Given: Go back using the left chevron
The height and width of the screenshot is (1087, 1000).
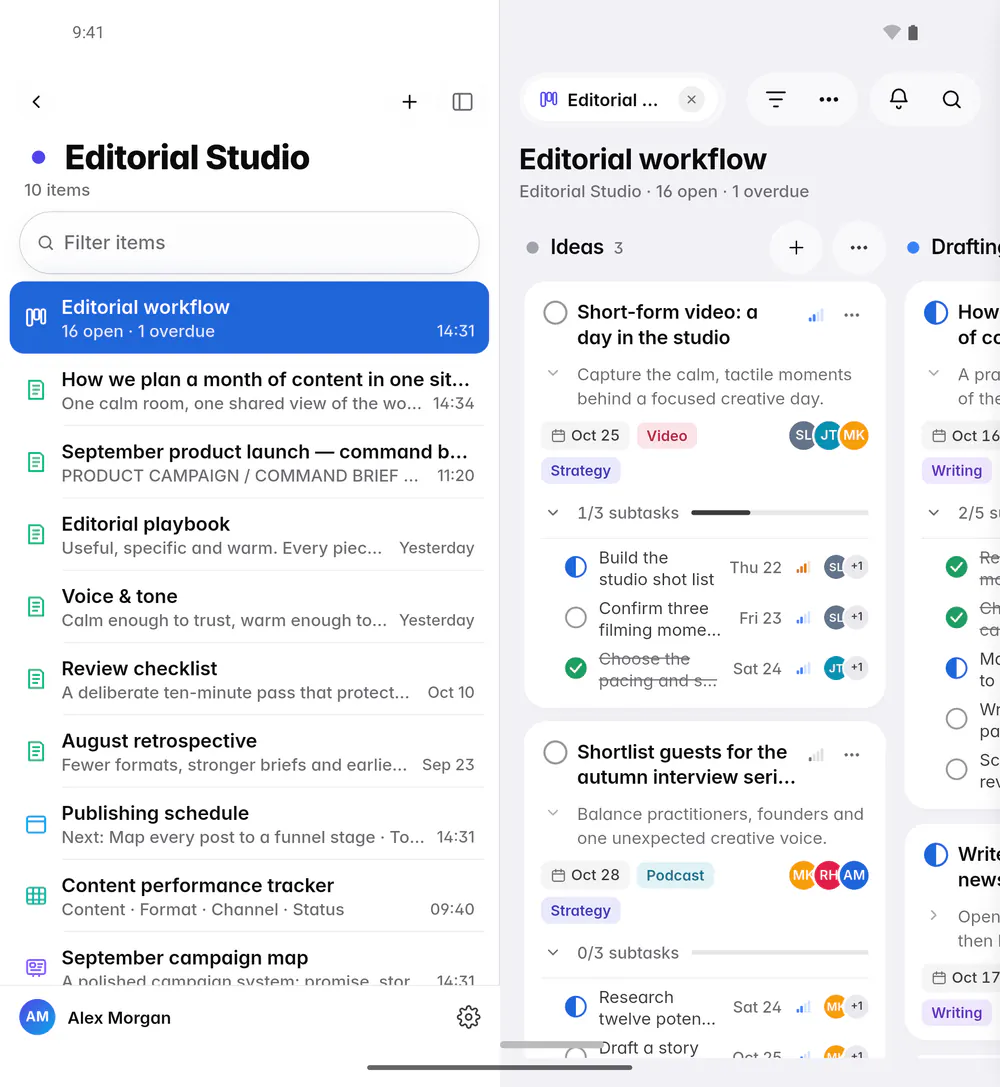Looking at the screenshot, I should tap(37, 102).
